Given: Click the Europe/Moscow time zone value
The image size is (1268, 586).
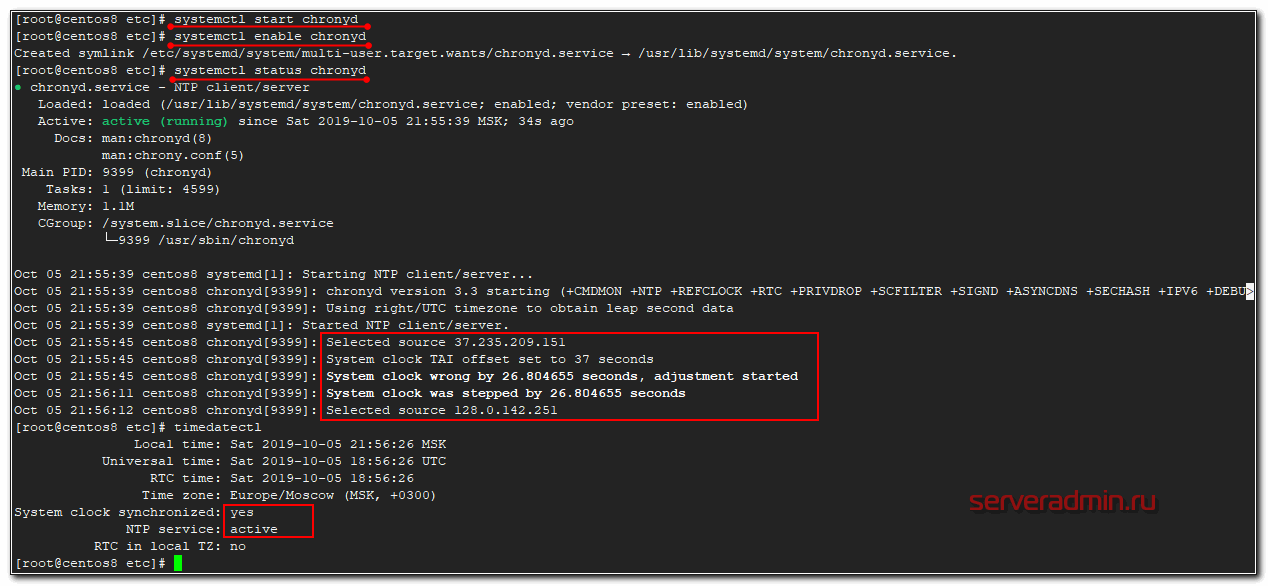Looking at the screenshot, I should coord(332,495).
